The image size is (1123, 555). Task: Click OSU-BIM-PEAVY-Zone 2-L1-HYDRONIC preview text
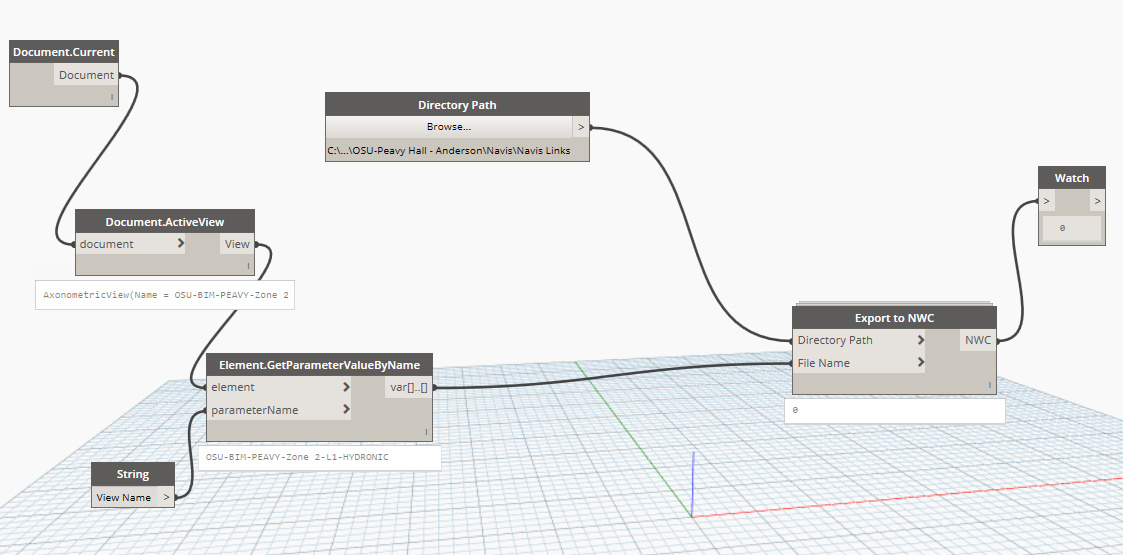tap(297, 456)
